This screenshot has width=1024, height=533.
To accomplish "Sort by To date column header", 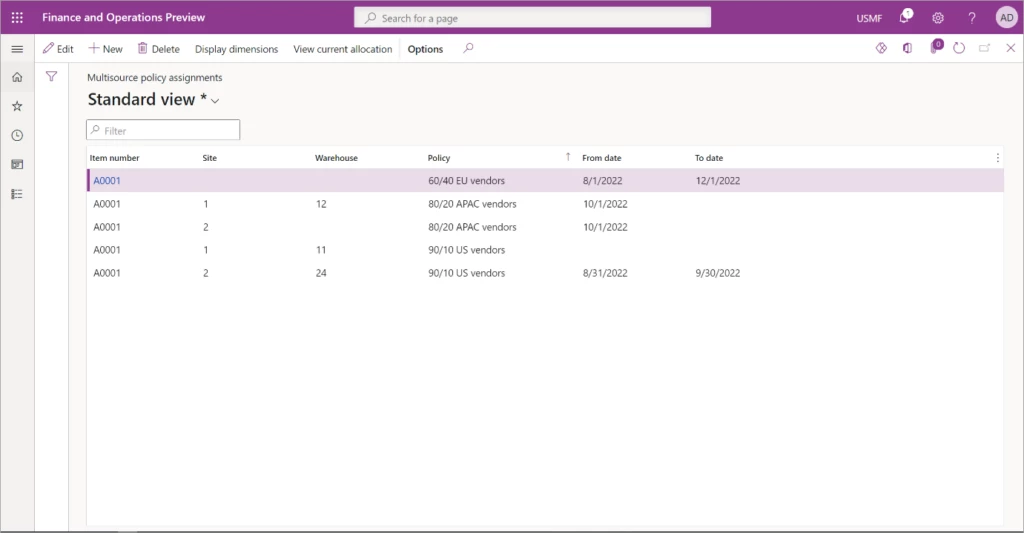I will pyautogui.click(x=709, y=158).
